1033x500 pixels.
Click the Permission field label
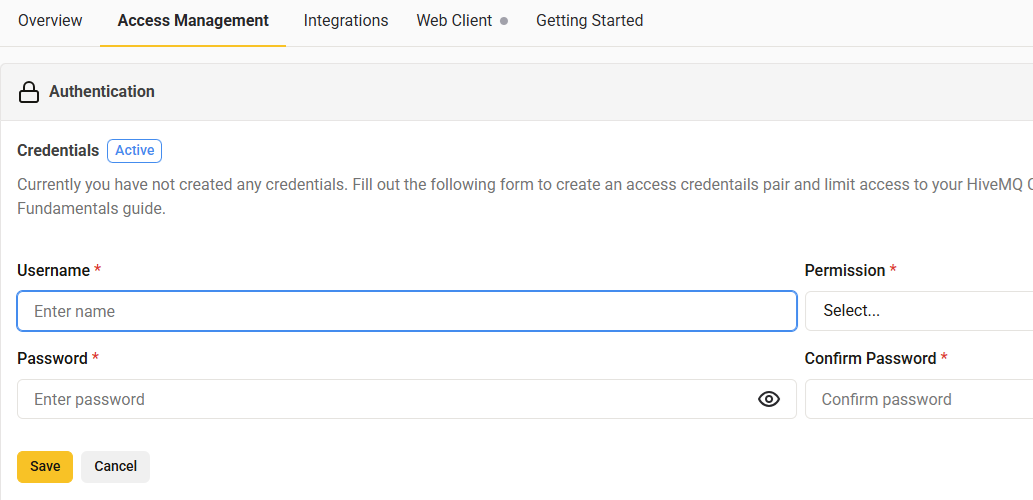[845, 271]
